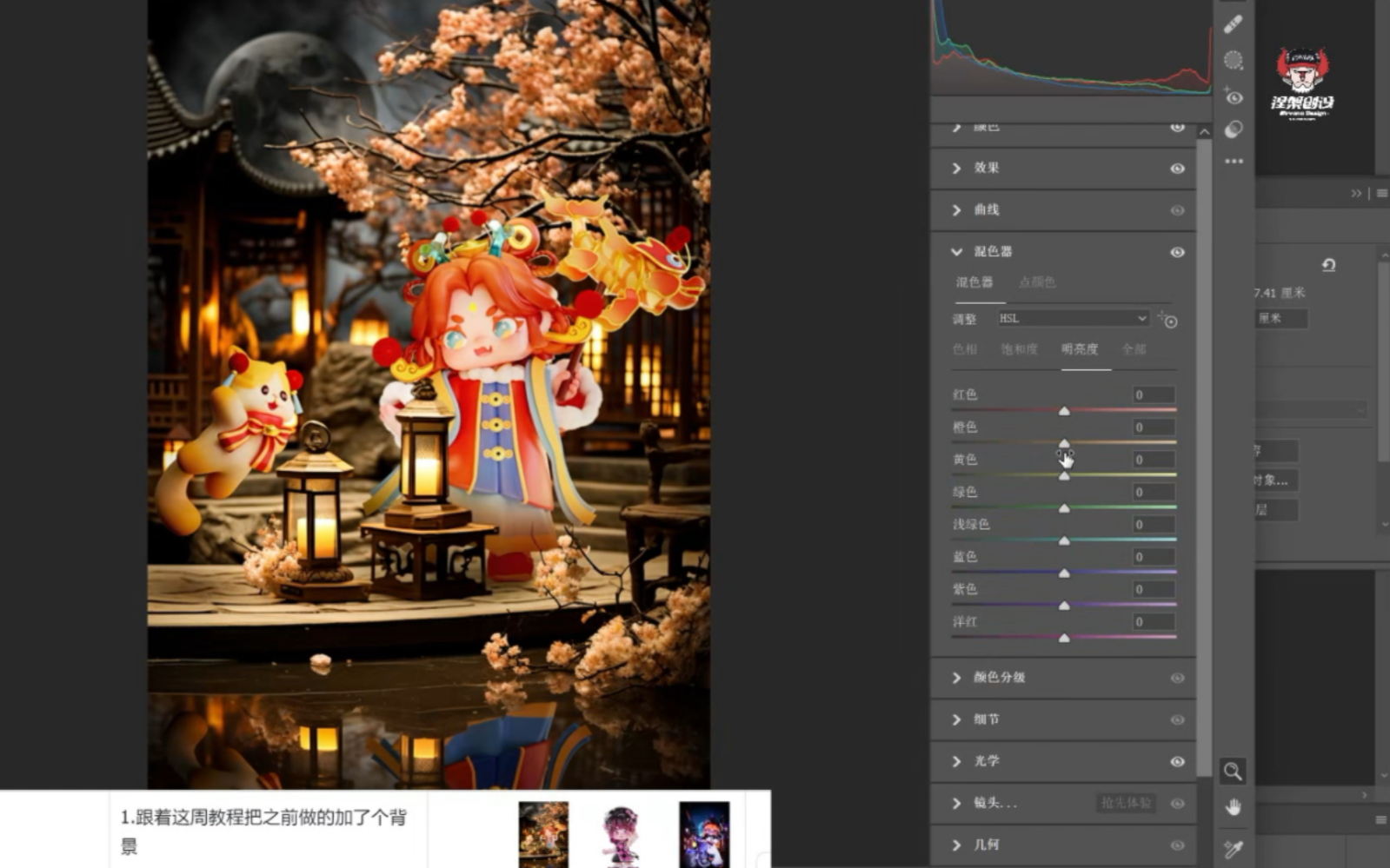The width and height of the screenshot is (1390, 868).
Task: Click the reset rotate arrow icon in Photoshop panel
Action: coord(1328,265)
